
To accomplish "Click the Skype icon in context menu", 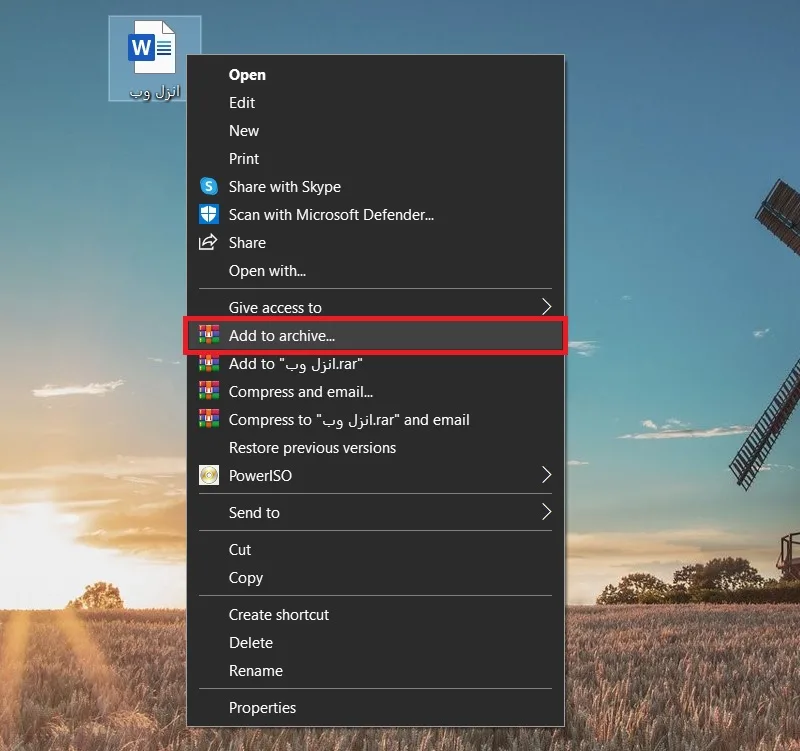I will click(209, 186).
